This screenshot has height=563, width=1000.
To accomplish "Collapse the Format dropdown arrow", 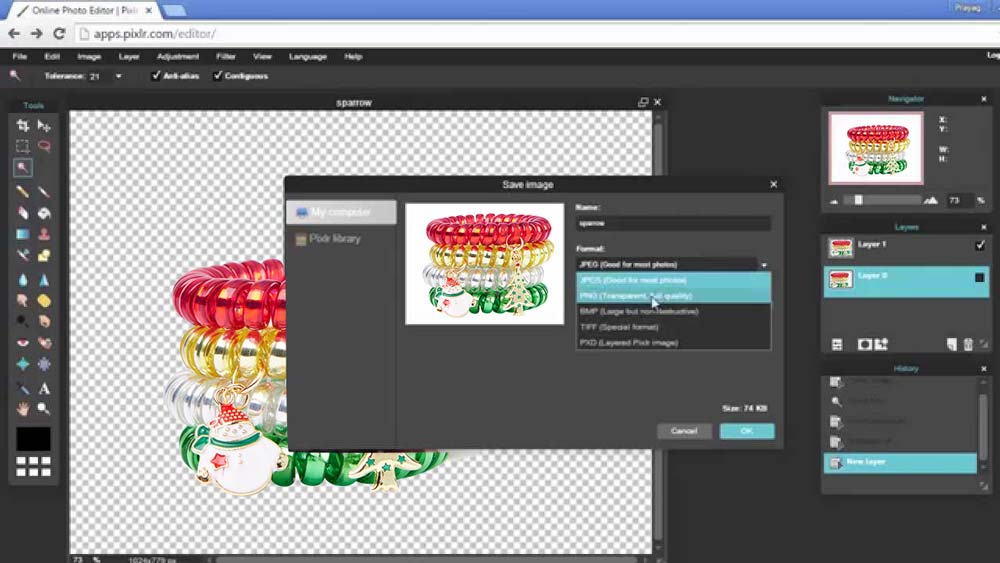I will pyautogui.click(x=764, y=265).
